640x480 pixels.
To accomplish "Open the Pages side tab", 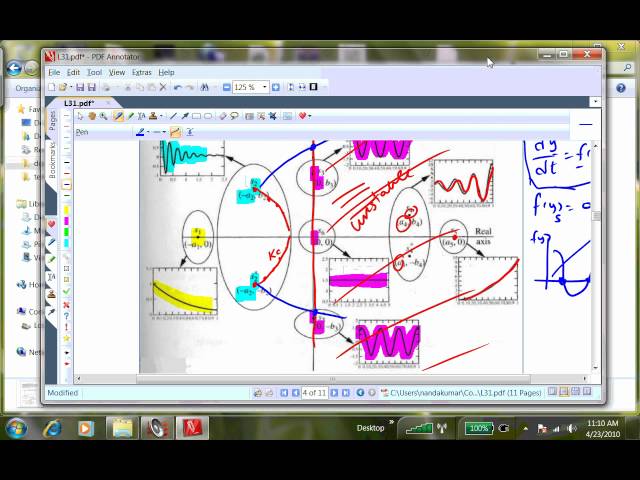I will (x=52, y=120).
